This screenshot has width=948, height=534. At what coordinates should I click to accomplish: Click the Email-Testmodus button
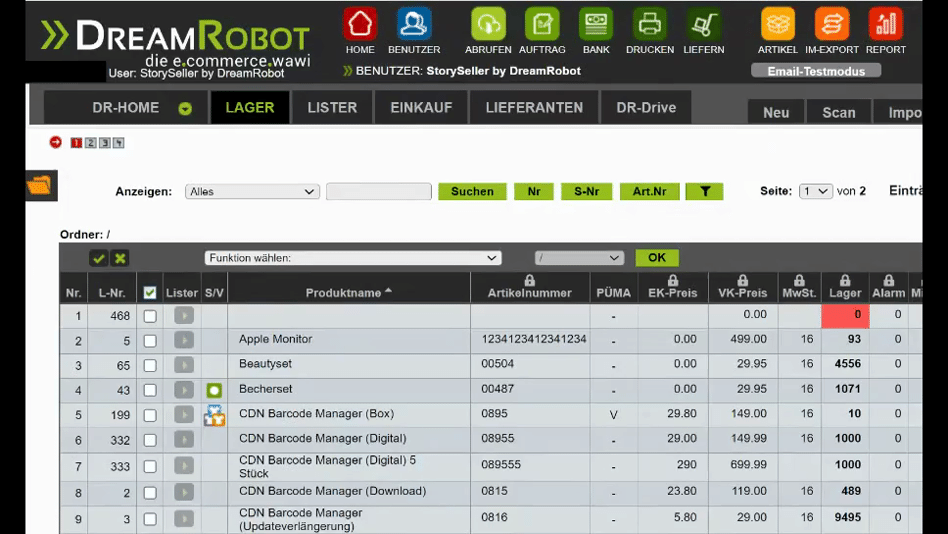(x=816, y=71)
